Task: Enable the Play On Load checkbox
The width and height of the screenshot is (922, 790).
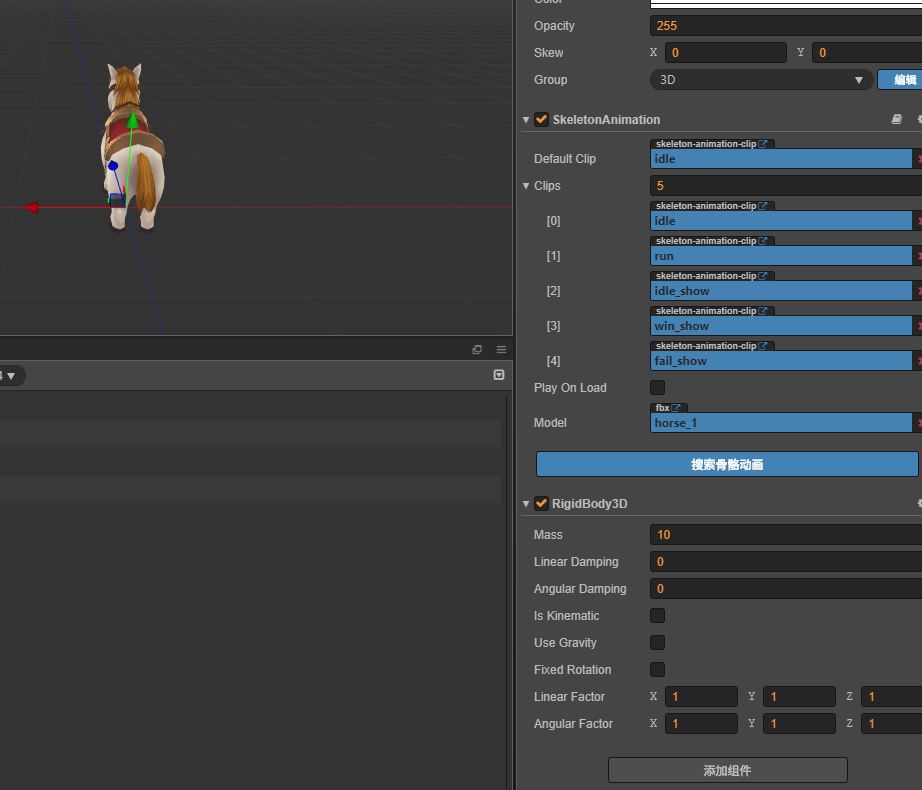Action: tap(657, 387)
